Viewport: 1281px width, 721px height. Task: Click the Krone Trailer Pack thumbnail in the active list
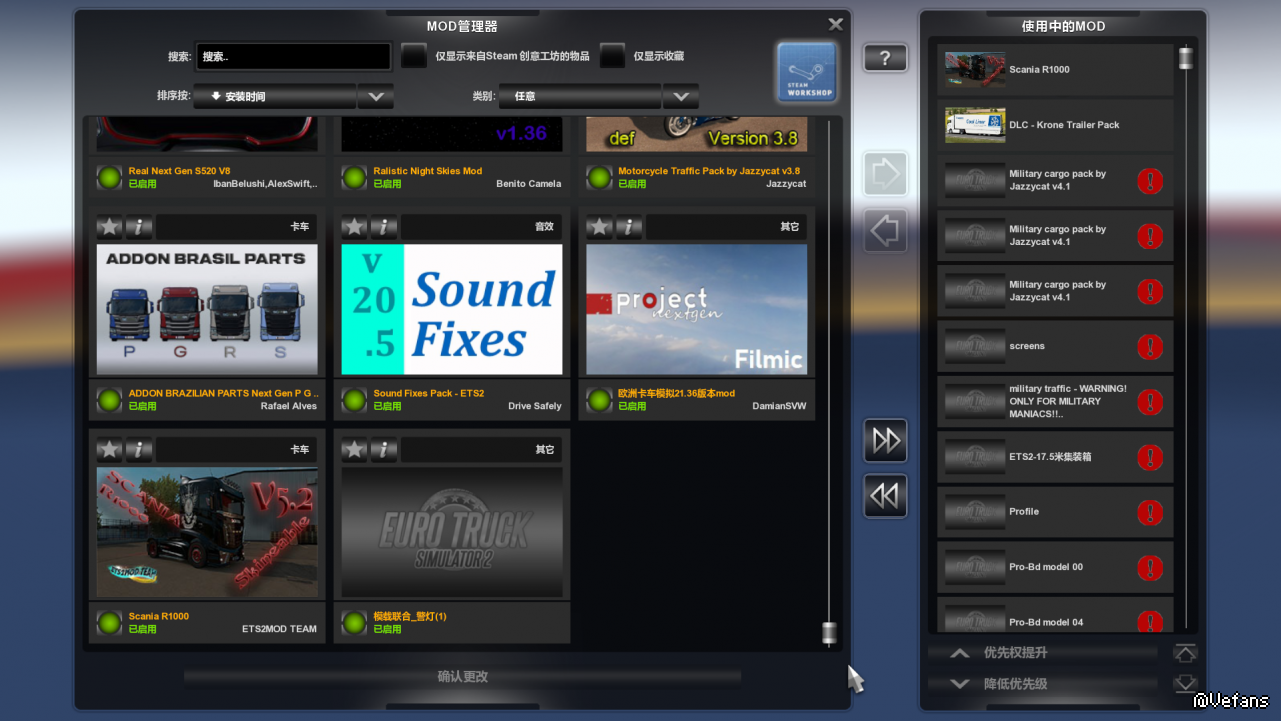(x=975, y=125)
